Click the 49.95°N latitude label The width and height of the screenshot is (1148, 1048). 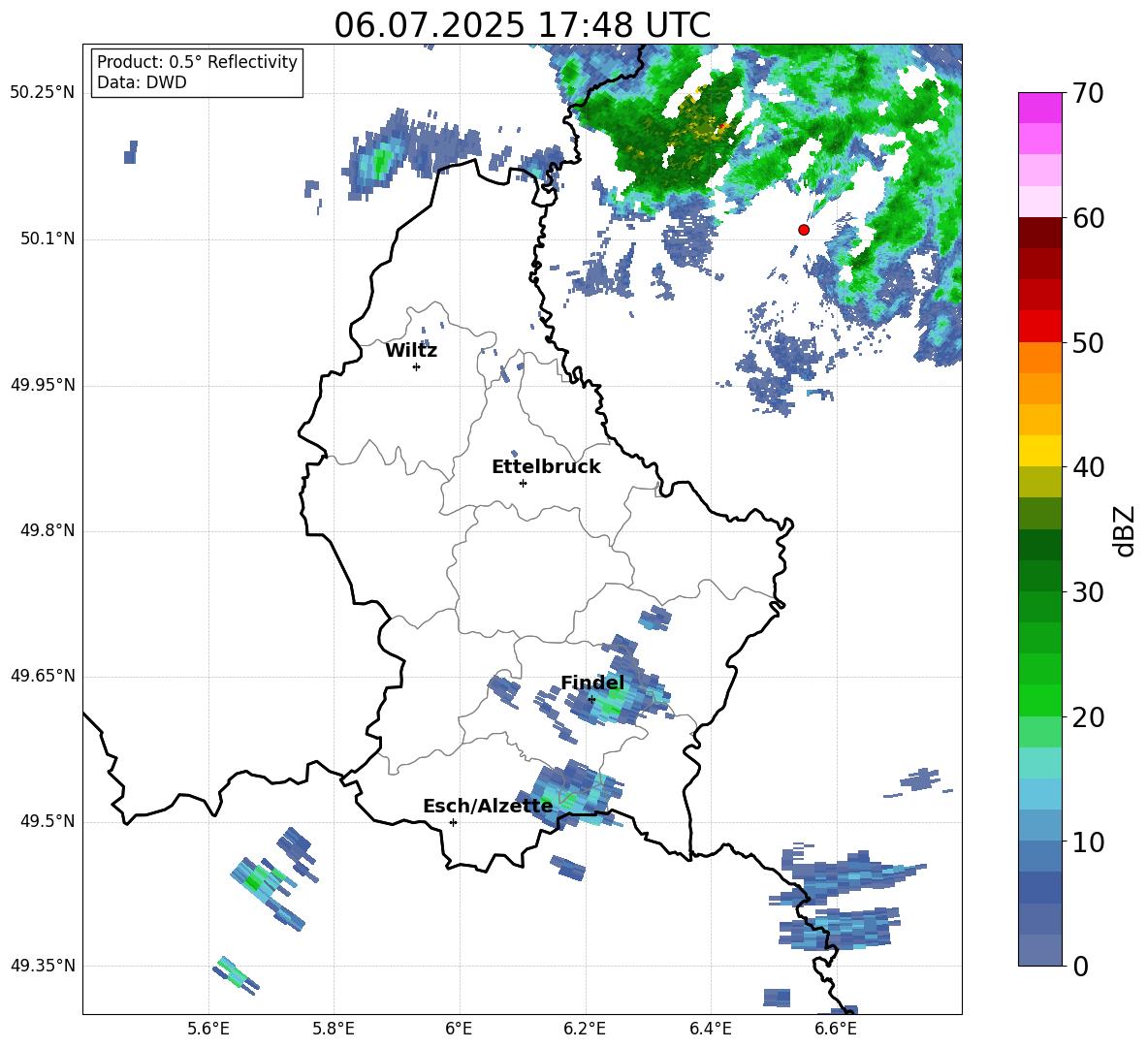43,385
